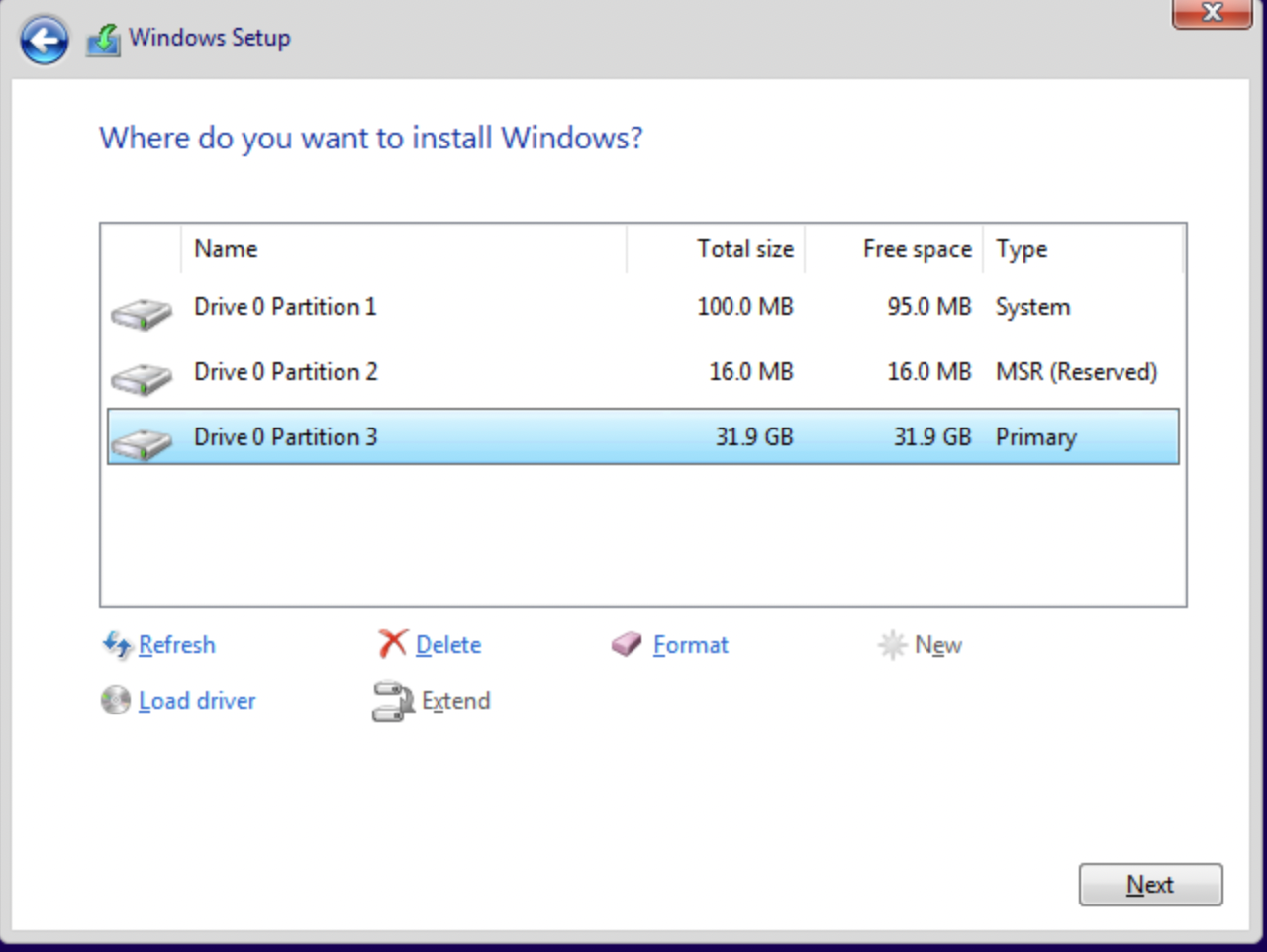Image resolution: width=1267 pixels, height=952 pixels.
Task: Click the Extend partition icon
Action: 392,701
